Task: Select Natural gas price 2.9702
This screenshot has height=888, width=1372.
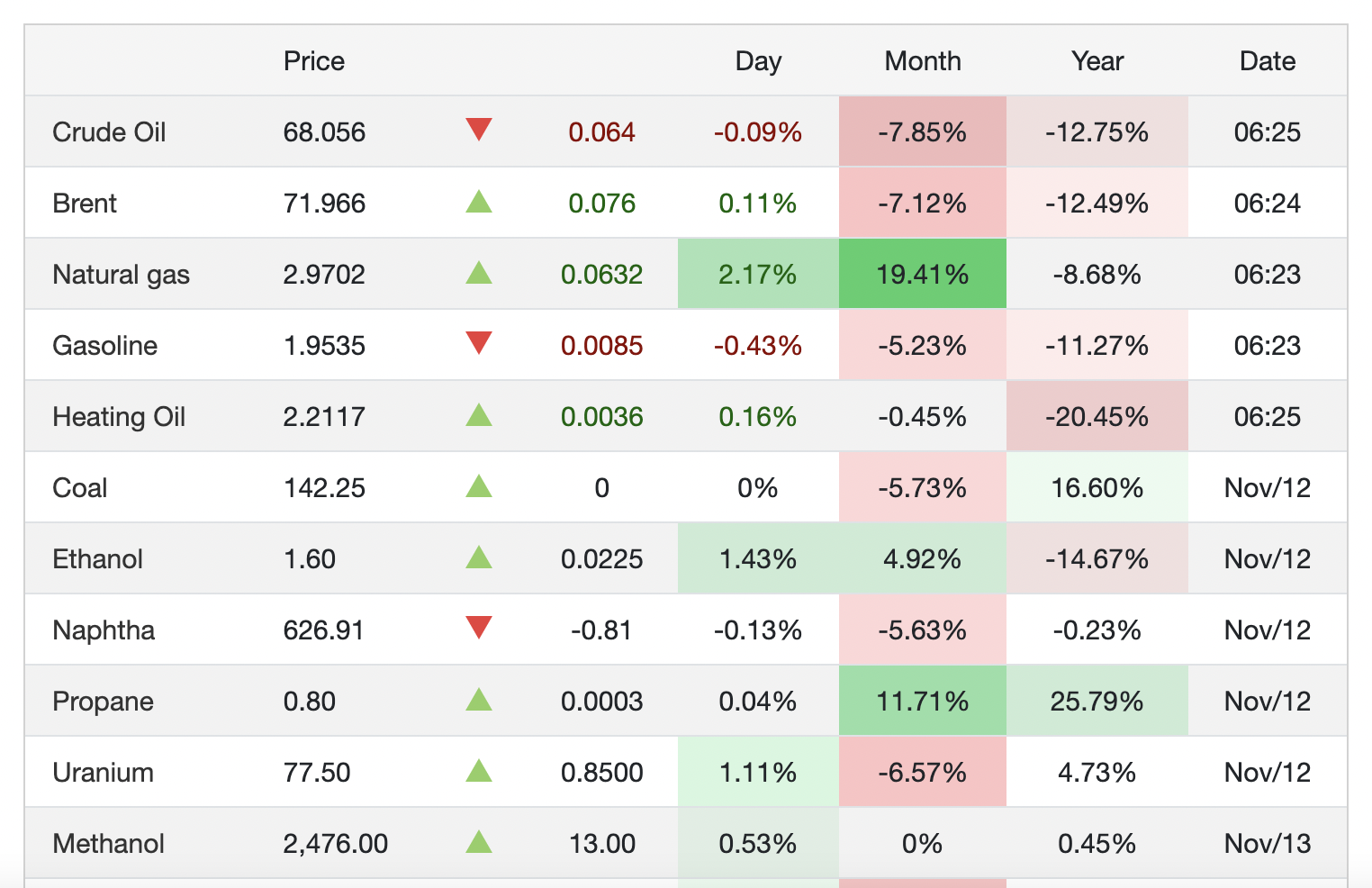Action: (324, 275)
